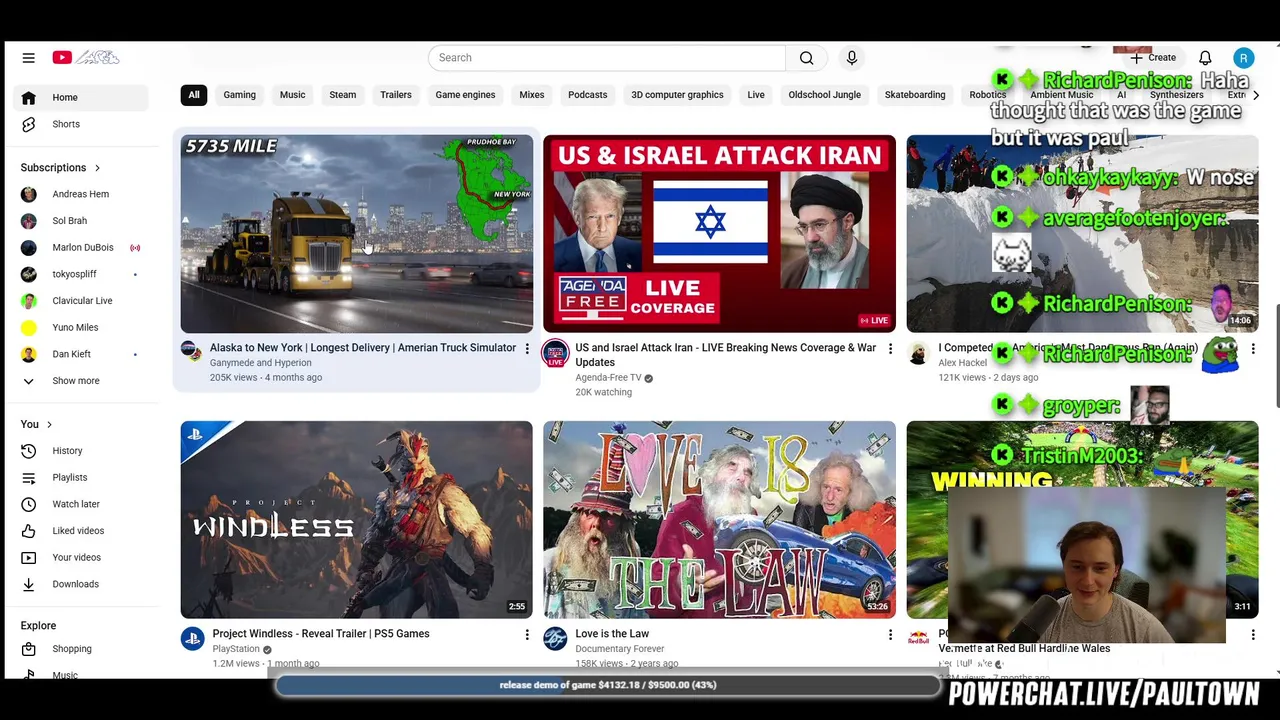Viewport: 1280px width, 720px height.
Task: Expand the You section chevron
Action: (49, 425)
